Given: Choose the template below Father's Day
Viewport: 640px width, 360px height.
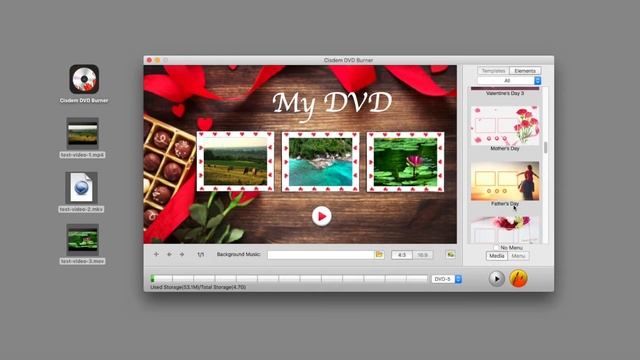Looking at the screenshot, I should 505,230.
